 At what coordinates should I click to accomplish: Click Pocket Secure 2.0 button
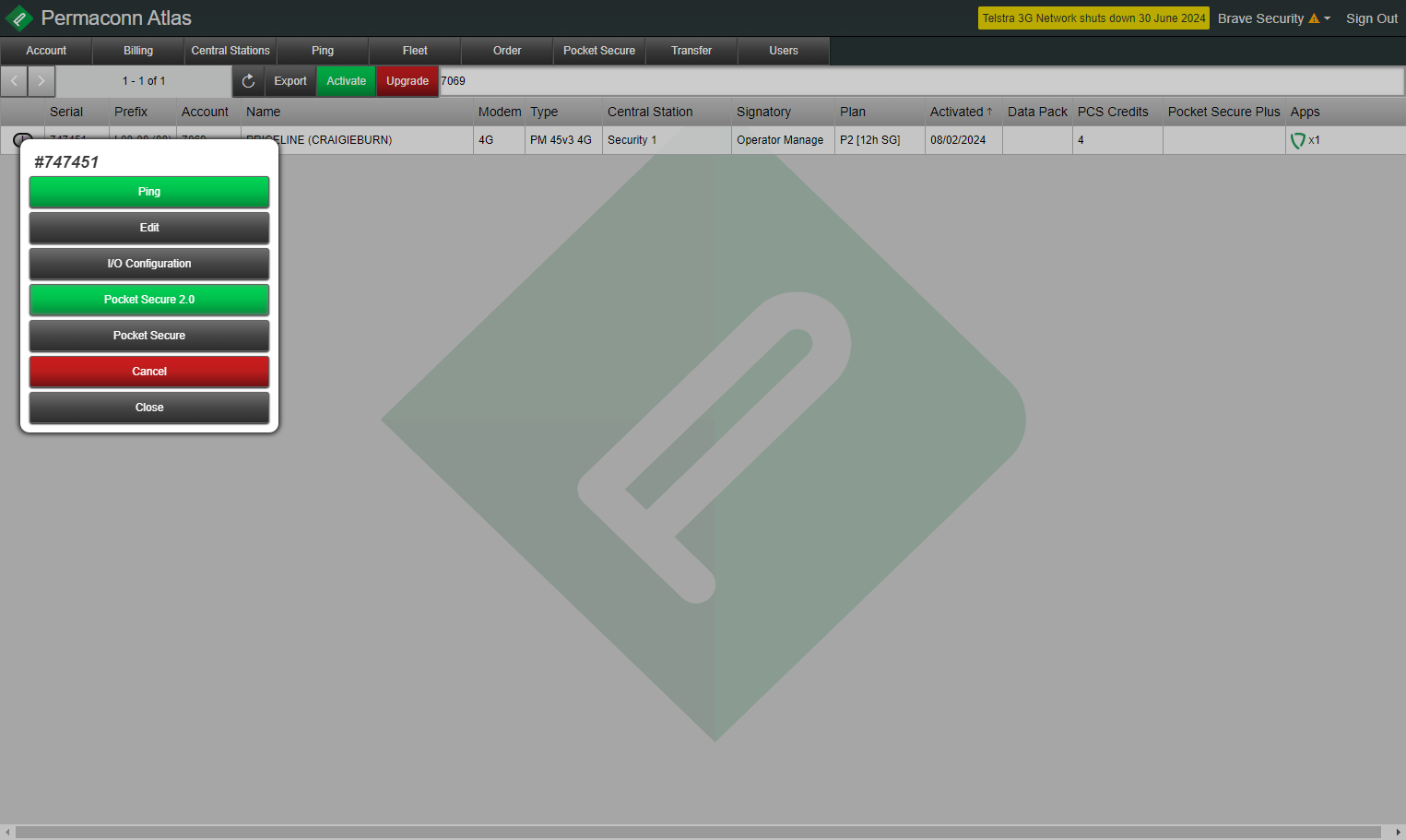click(149, 300)
